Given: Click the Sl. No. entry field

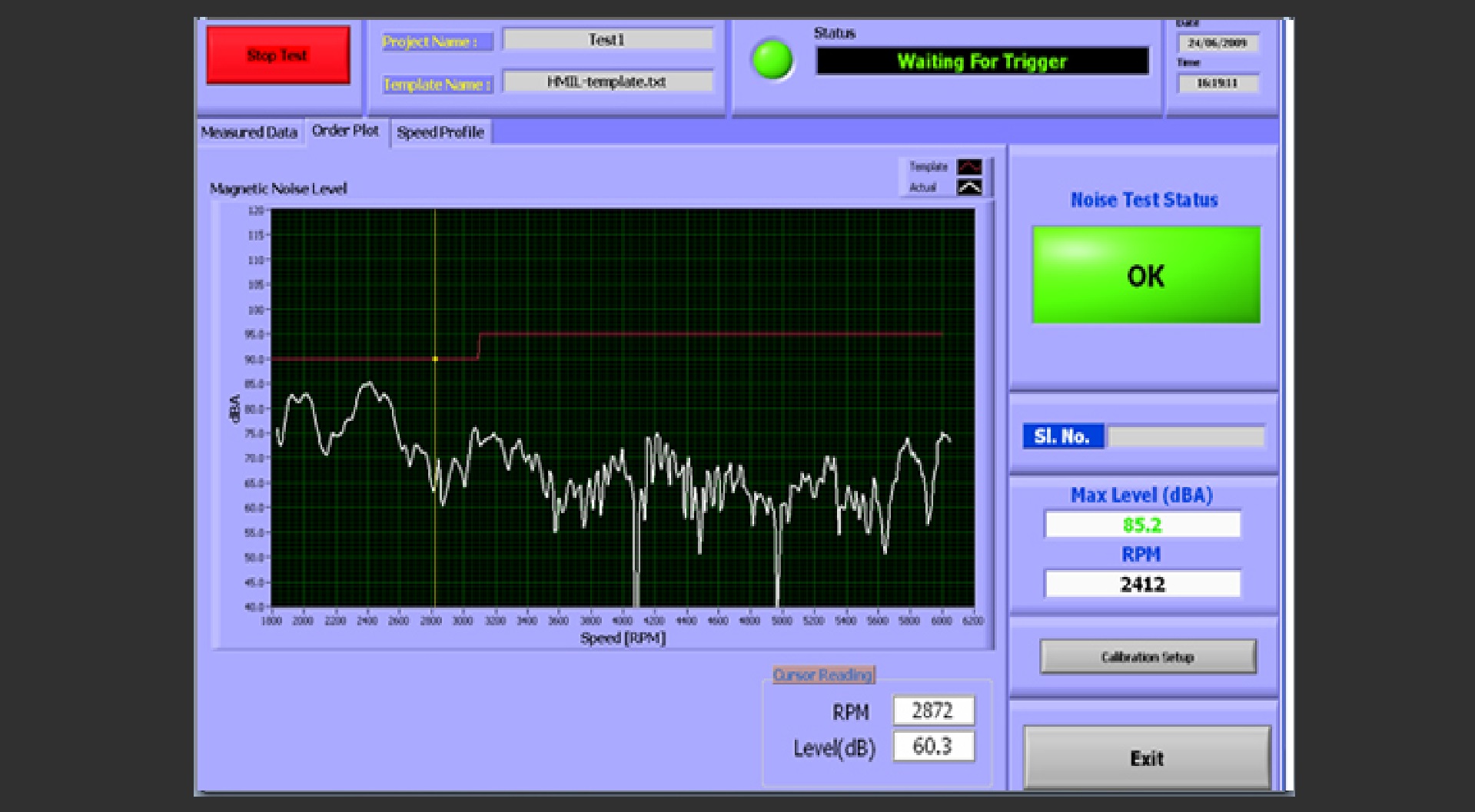Looking at the screenshot, I should (1185, 436).
